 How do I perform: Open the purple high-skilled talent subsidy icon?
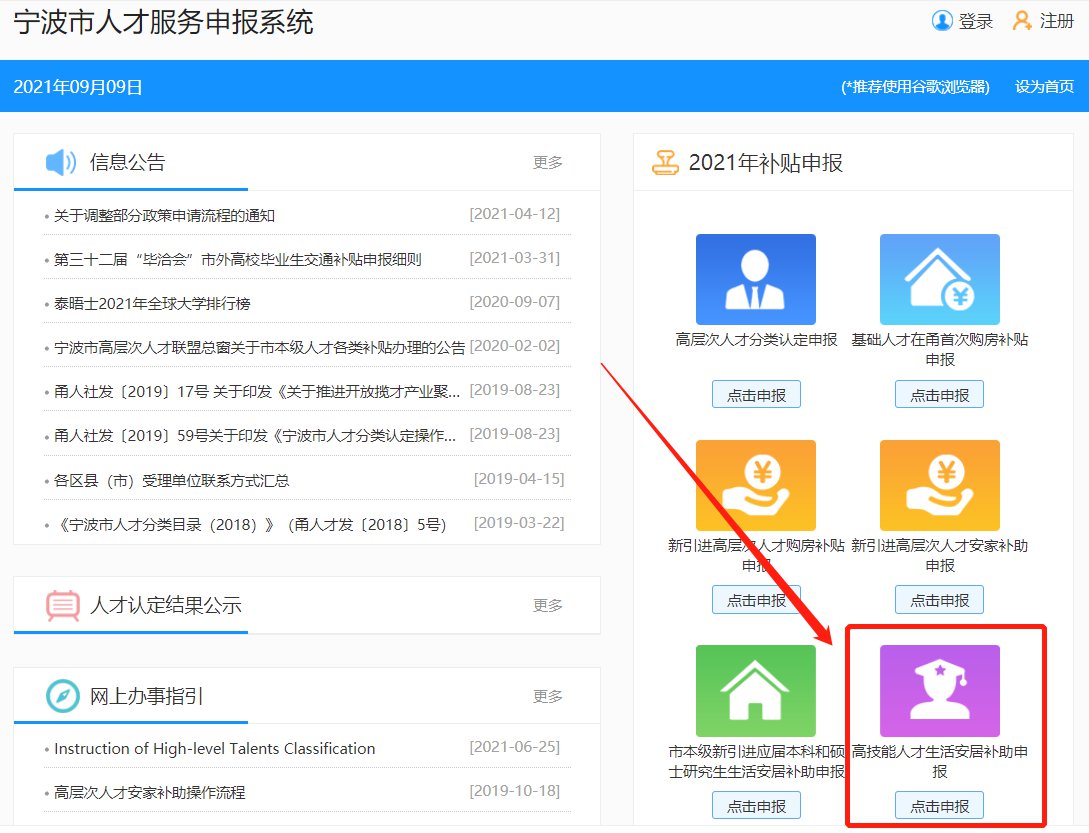[x=939, y=691]
